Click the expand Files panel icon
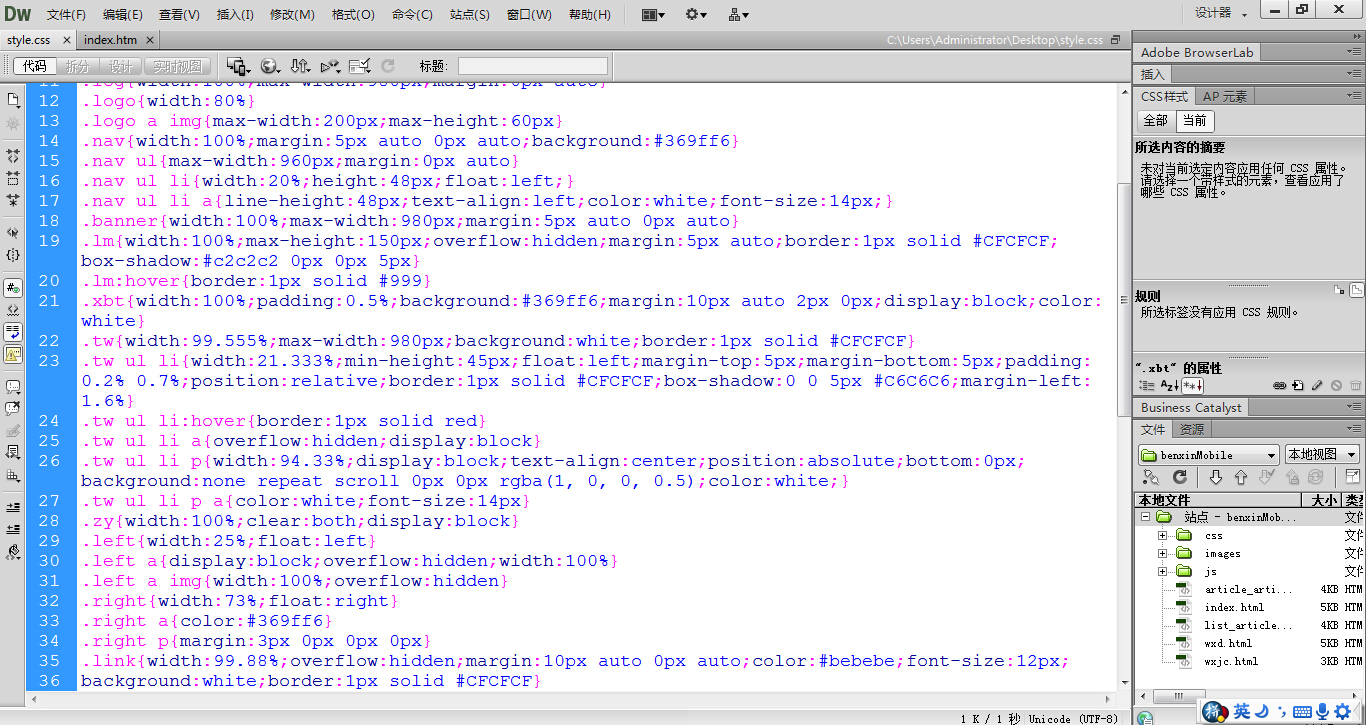The width and height of the screenshot is (1366, 725). click(x=1352, y=478)
